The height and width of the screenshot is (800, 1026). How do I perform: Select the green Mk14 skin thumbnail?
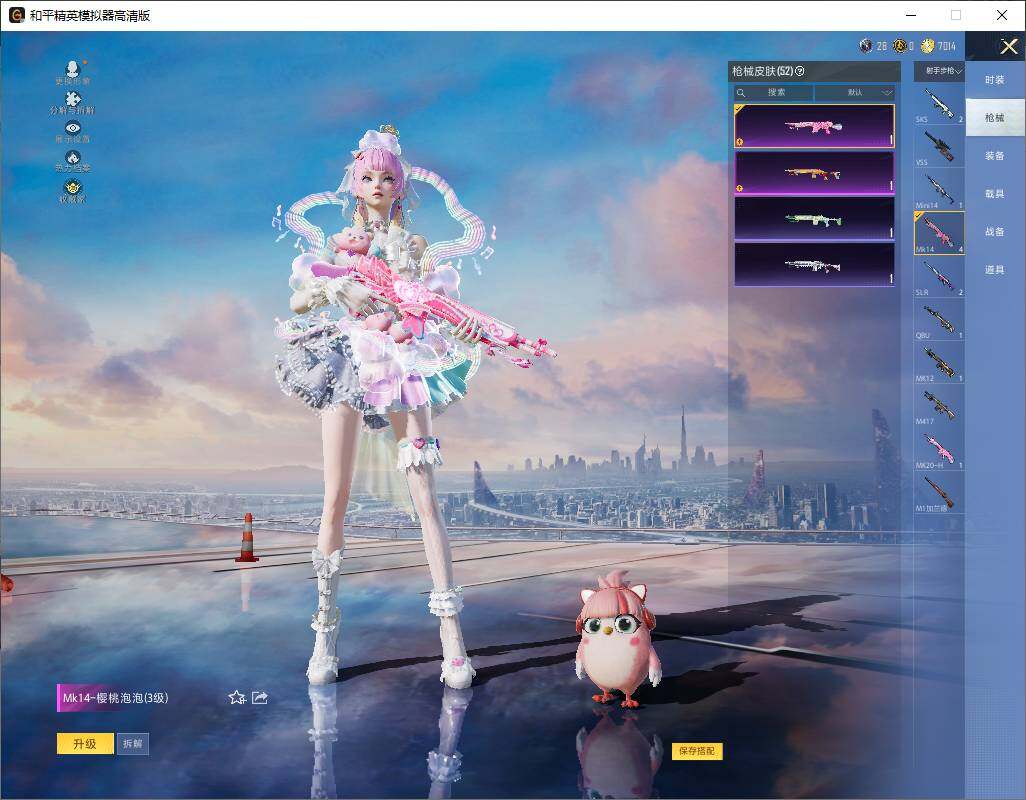[x=814, y=219]
